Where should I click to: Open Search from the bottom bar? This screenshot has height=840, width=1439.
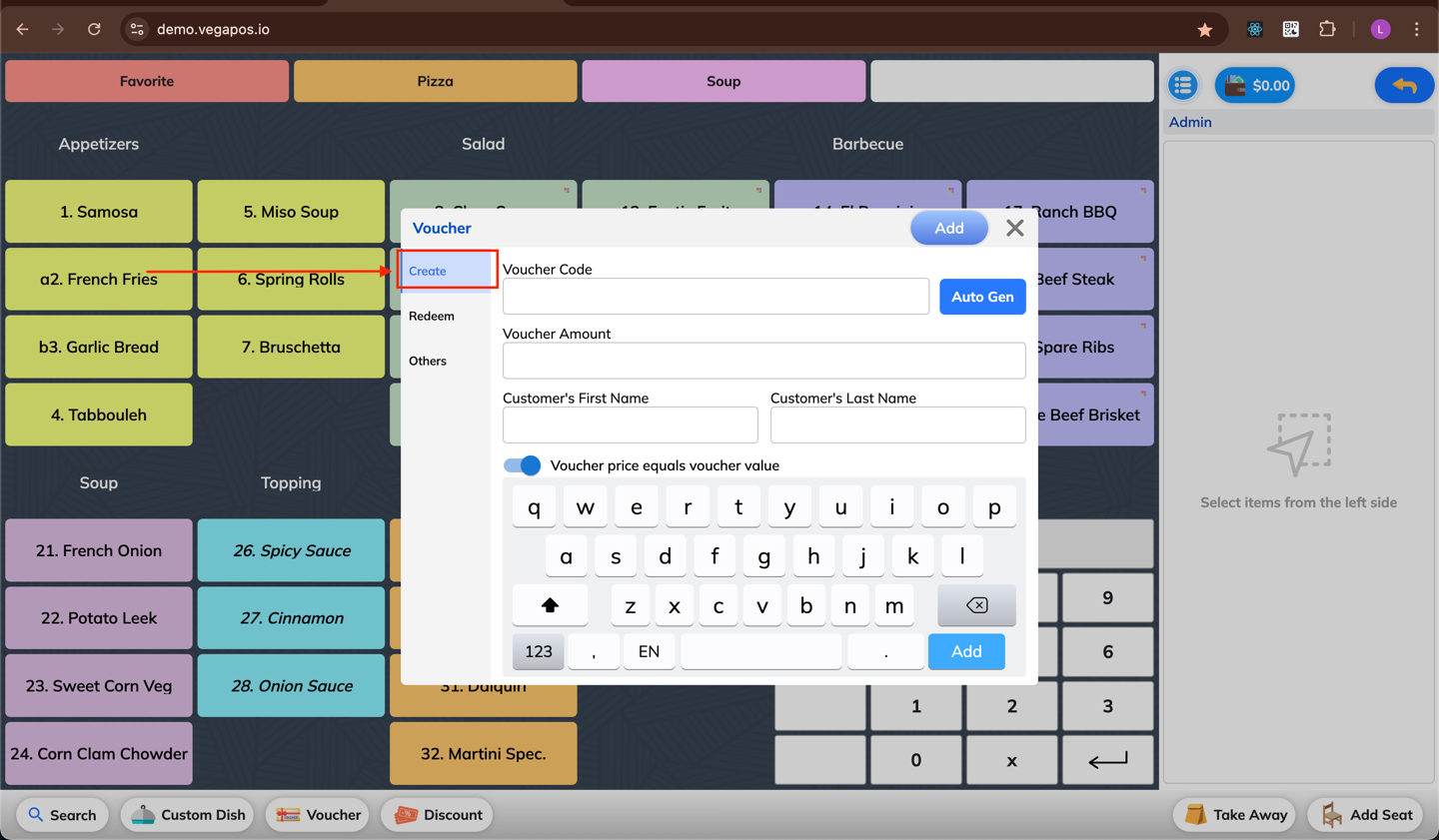coord(63,815)
